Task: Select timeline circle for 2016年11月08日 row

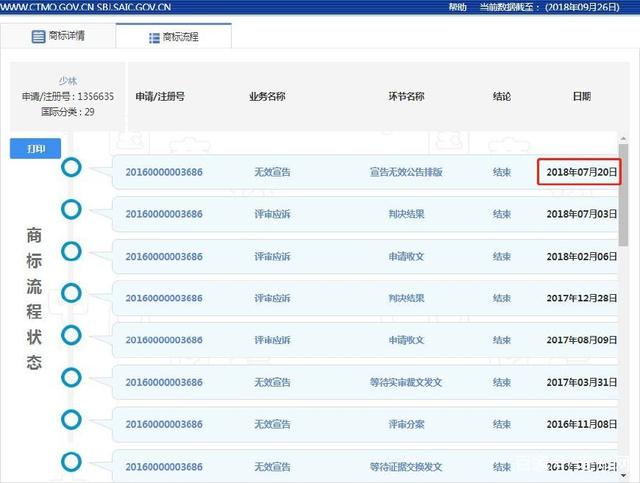Action: tap(71, 419)
